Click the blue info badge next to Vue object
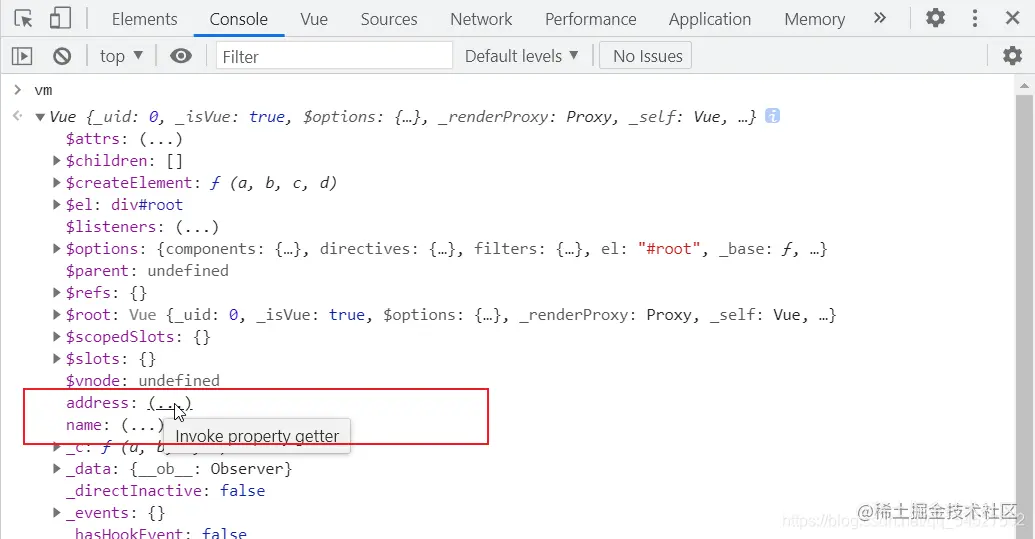Image resolution: width=1035 pixels, height=539 pixels. (x=772, y=116)
